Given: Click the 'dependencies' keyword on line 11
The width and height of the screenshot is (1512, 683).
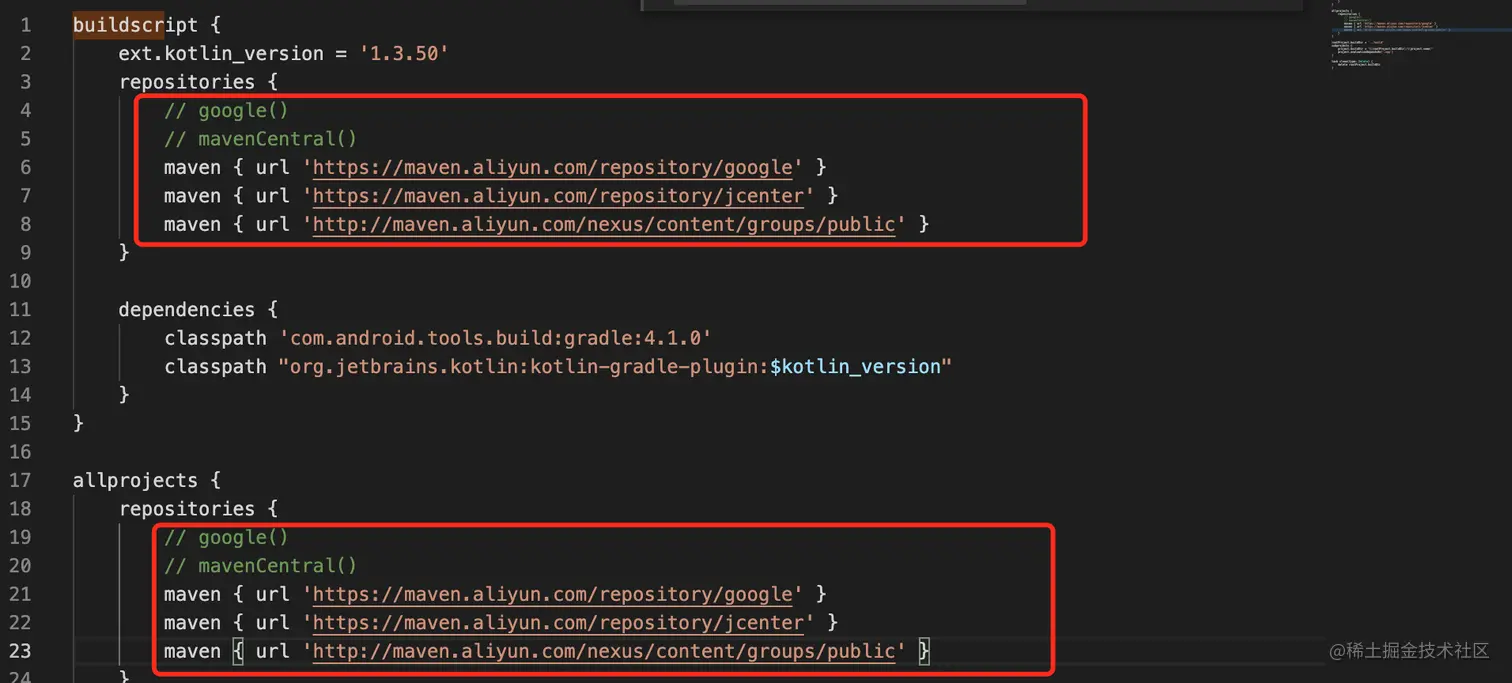Looking at the screenshot, I should (x=187, y=309).
